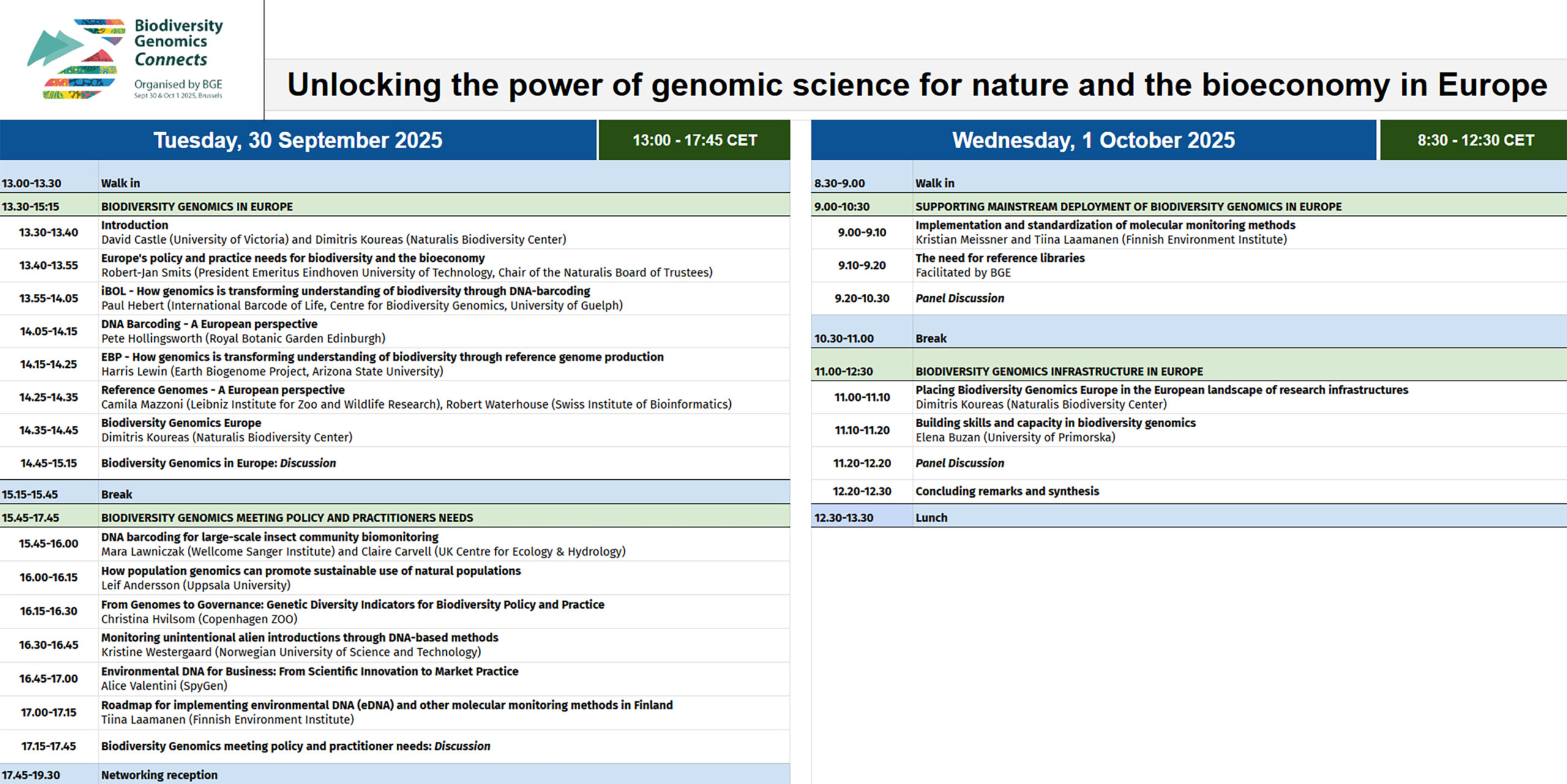Open the iBOL DNA-barcoding talk entry
This screenshot has width=1567, height=784.
pyautogui.click(x=395, y=299)
